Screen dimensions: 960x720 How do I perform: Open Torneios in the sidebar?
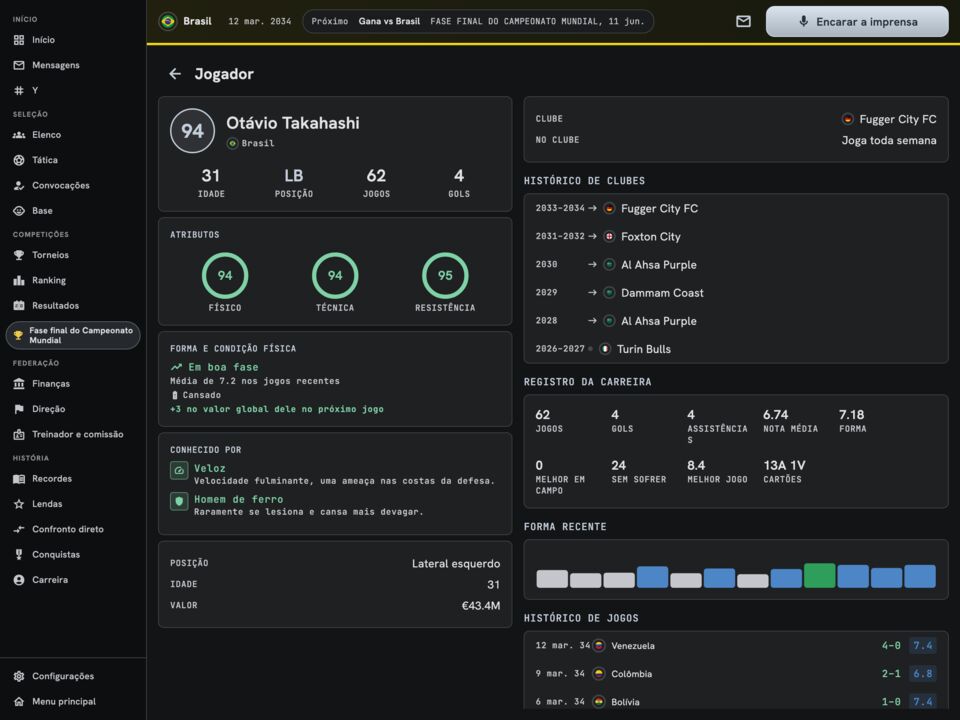click(x=73, y=255)
